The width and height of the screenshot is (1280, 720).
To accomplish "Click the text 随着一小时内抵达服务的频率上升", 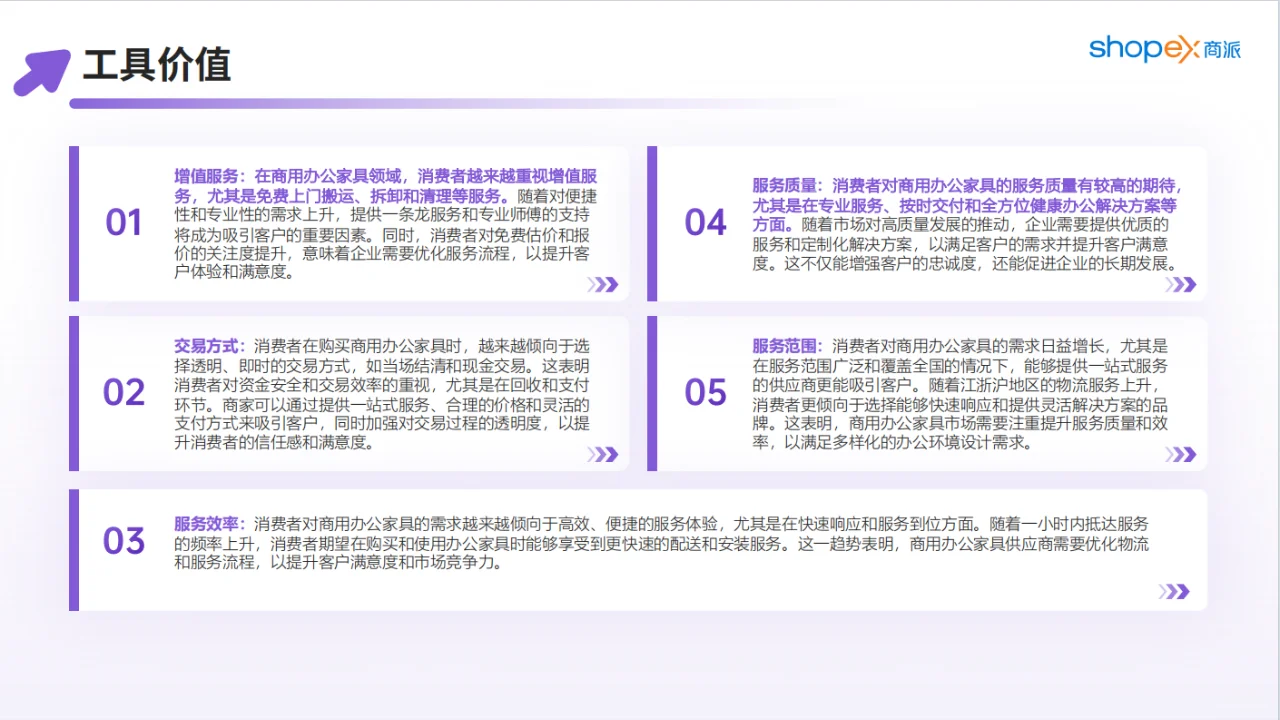I will click(x=660, y=534).
